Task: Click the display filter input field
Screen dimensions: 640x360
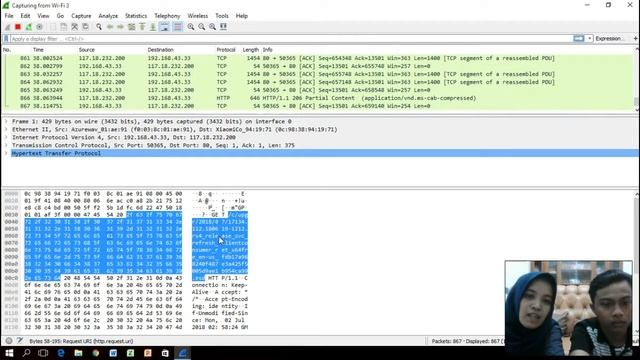Action: pyautogui.click(x=291, y=39)
